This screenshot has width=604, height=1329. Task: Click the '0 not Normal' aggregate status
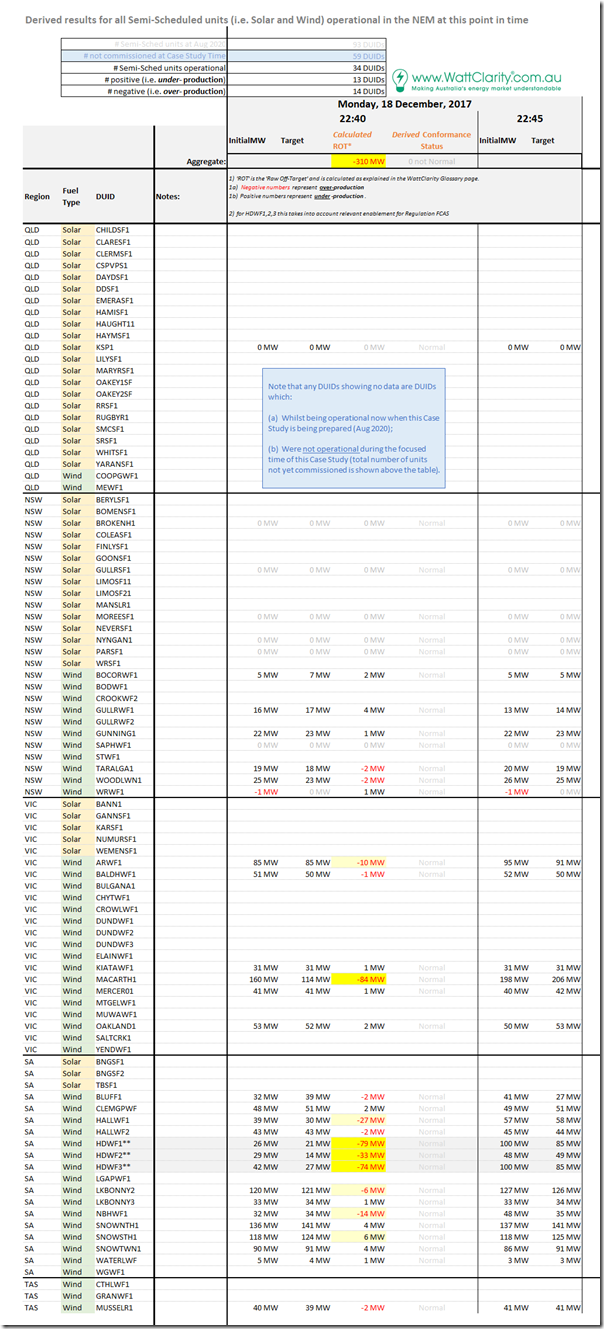coord(431,161)
